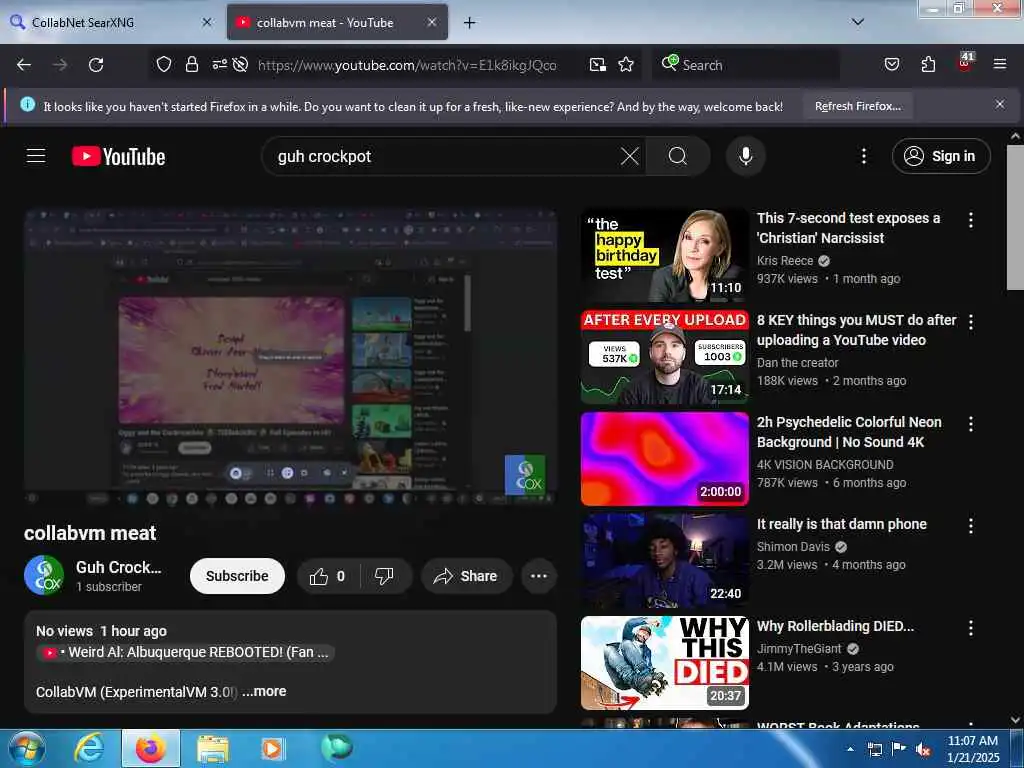
Task: Open the Firefox application hamburger menu
Action: (x=999, y=64)
